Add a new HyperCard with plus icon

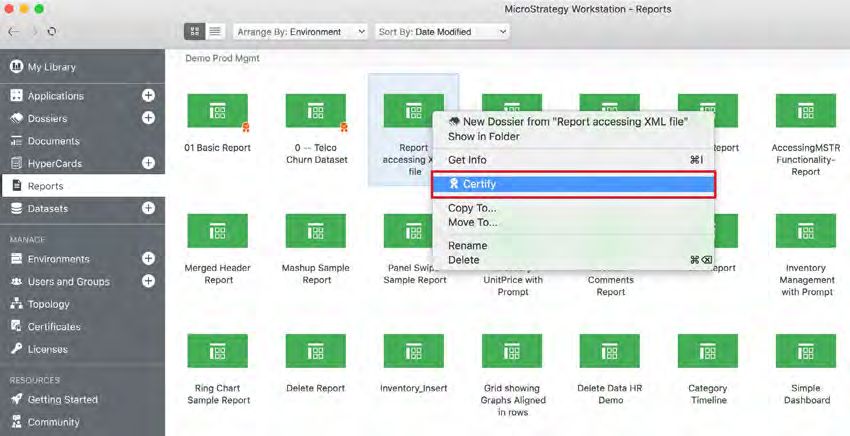[x=148, y=163]
